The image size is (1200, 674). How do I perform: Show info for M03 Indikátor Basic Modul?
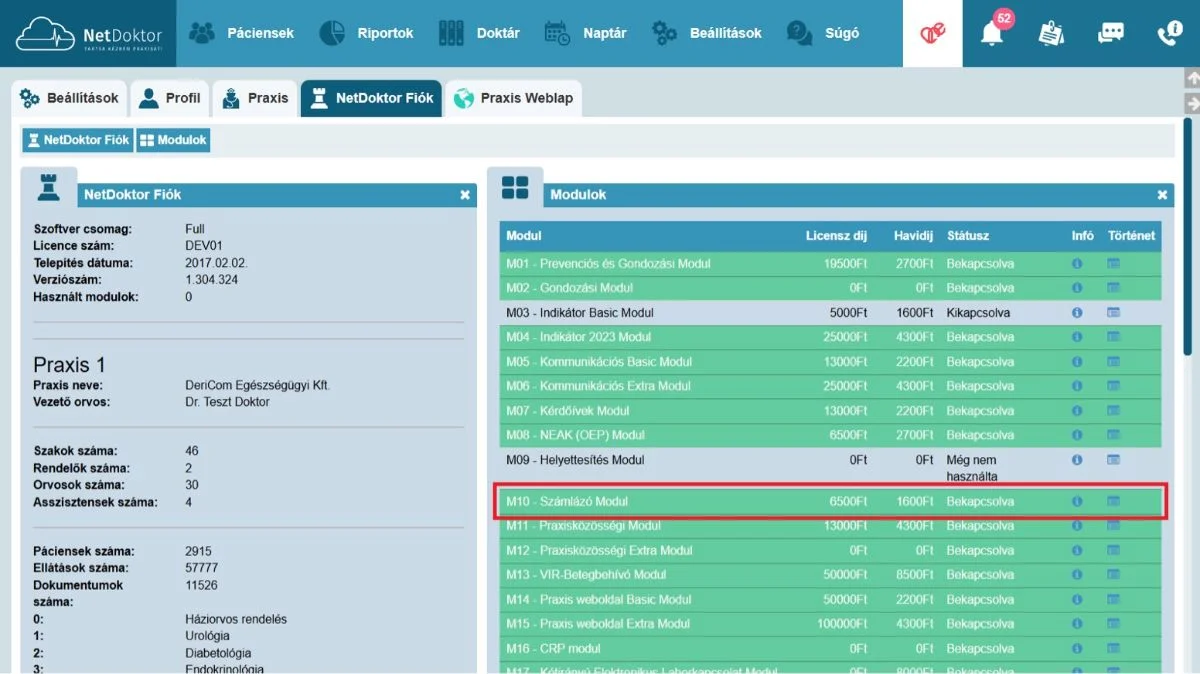point(1077,313)
